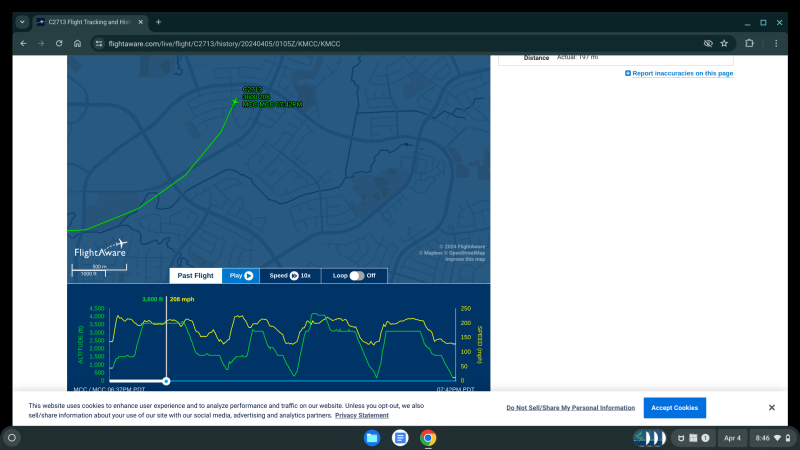The width and height of the screenshot is (800, 450).
Task: Click the plus icon beside Report inaccuracies
Action: coord(628,73)
